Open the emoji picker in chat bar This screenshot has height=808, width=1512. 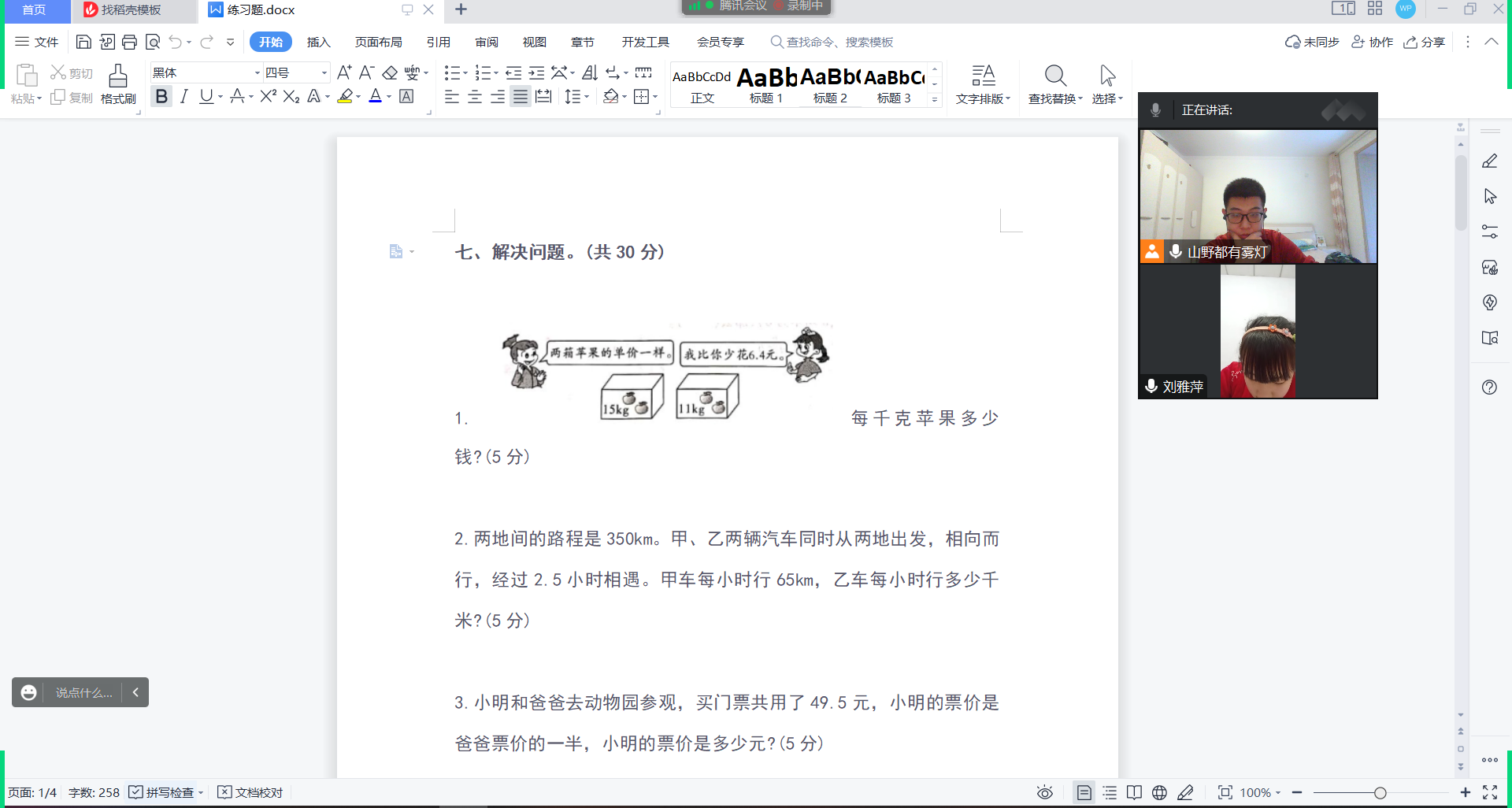[28, 692]
